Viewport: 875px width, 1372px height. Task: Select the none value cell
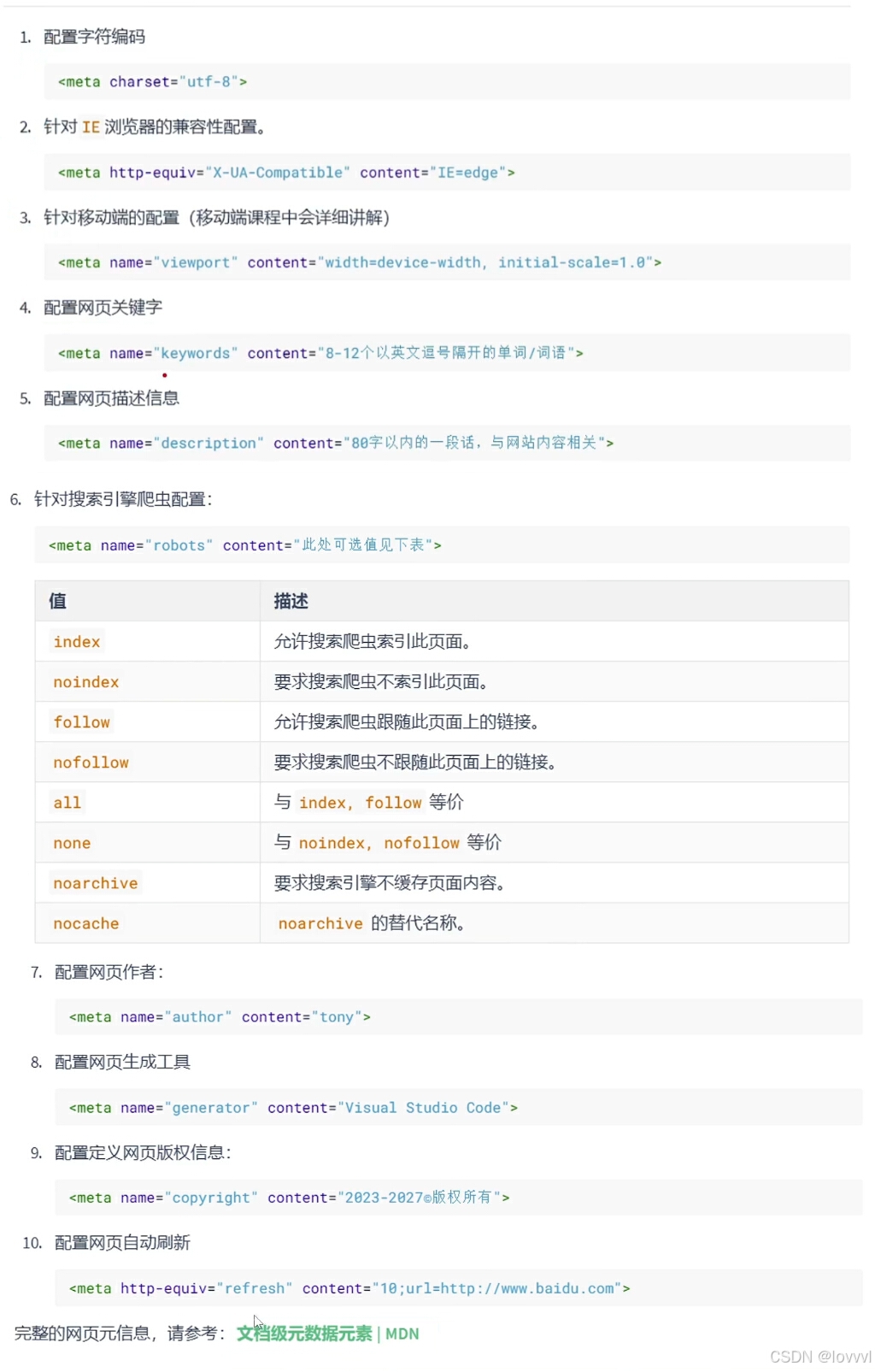coord(148,842)
